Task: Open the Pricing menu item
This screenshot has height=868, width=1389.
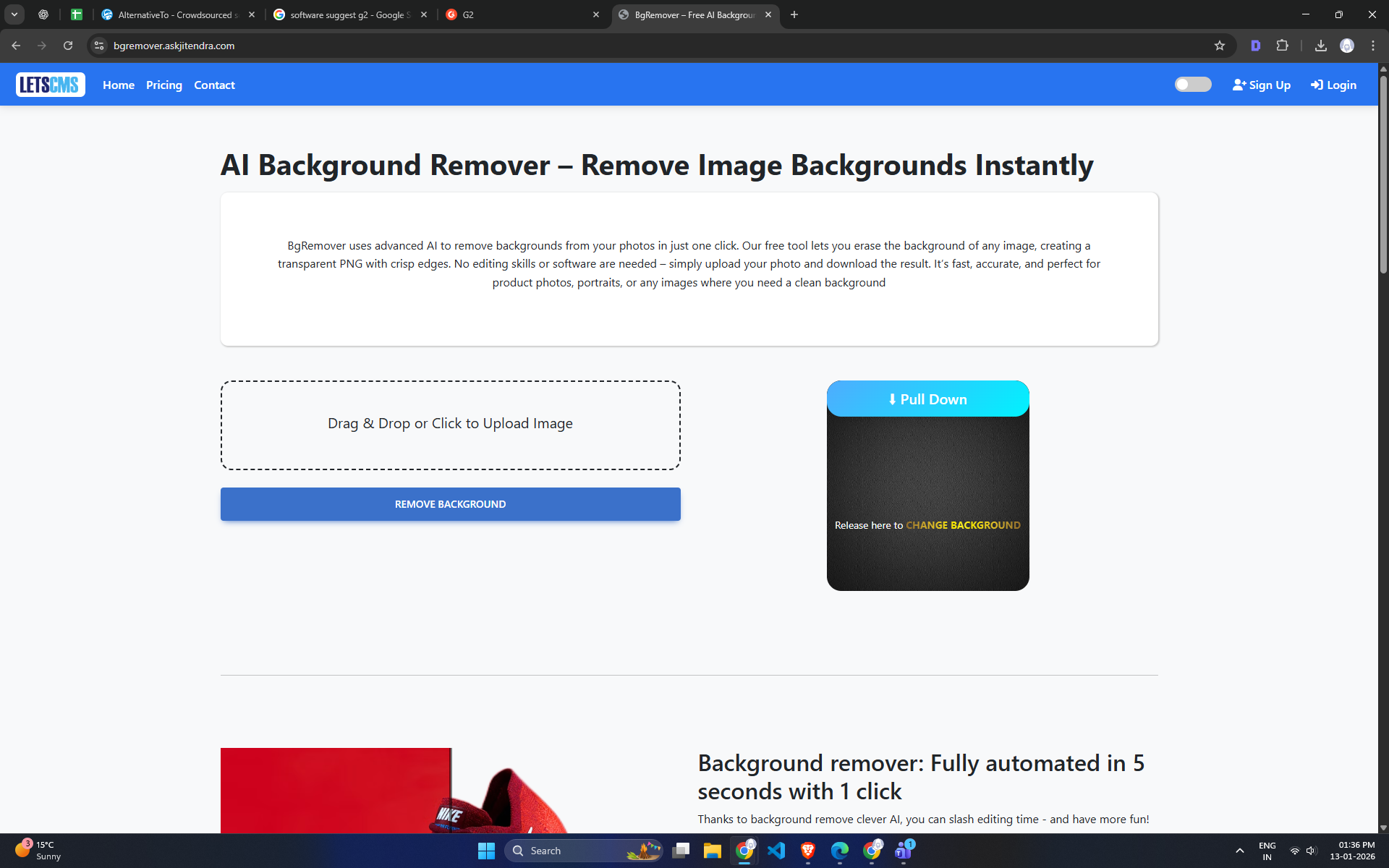Action: coord(164,85)
